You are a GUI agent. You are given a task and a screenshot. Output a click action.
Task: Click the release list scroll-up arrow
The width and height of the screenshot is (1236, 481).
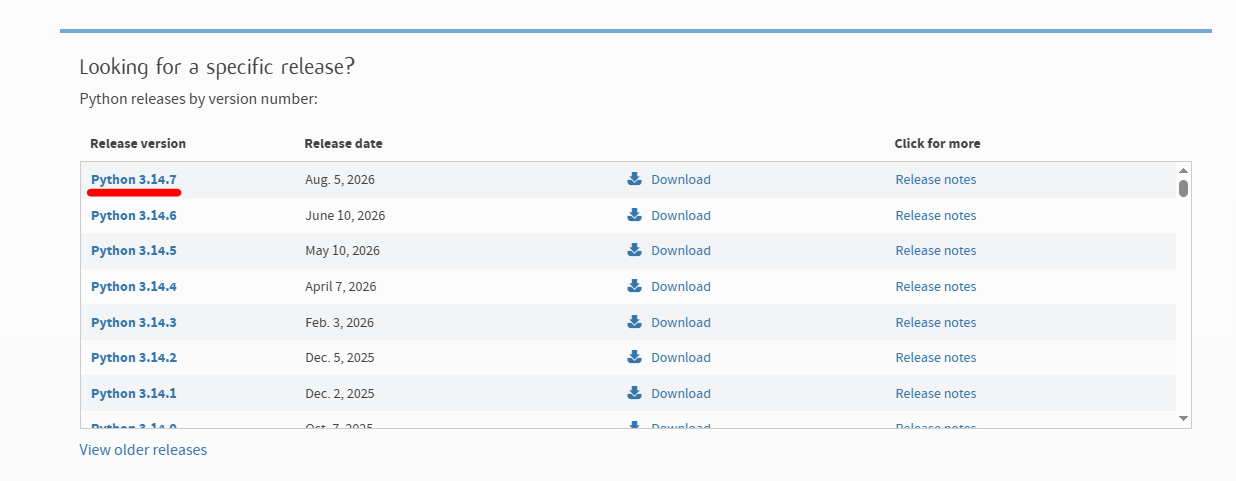point(1183,170)
